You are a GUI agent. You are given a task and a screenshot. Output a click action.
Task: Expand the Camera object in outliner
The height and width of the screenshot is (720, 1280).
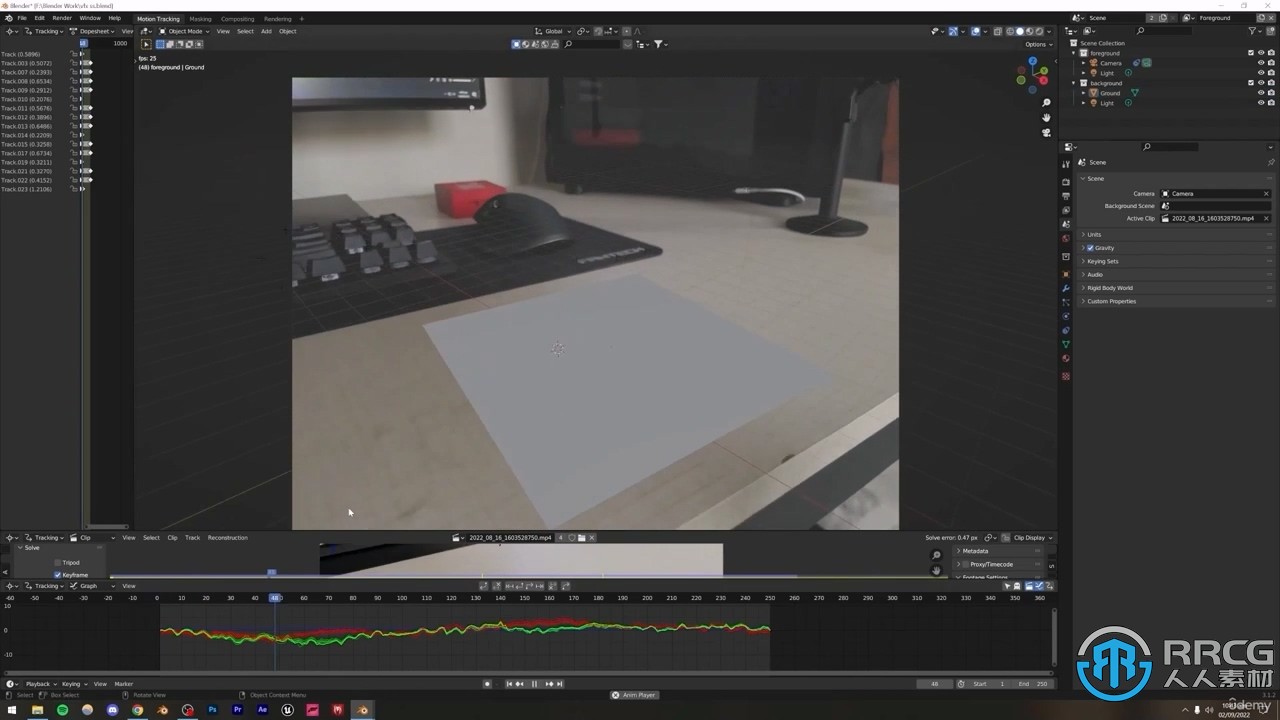pos(1085,63)
